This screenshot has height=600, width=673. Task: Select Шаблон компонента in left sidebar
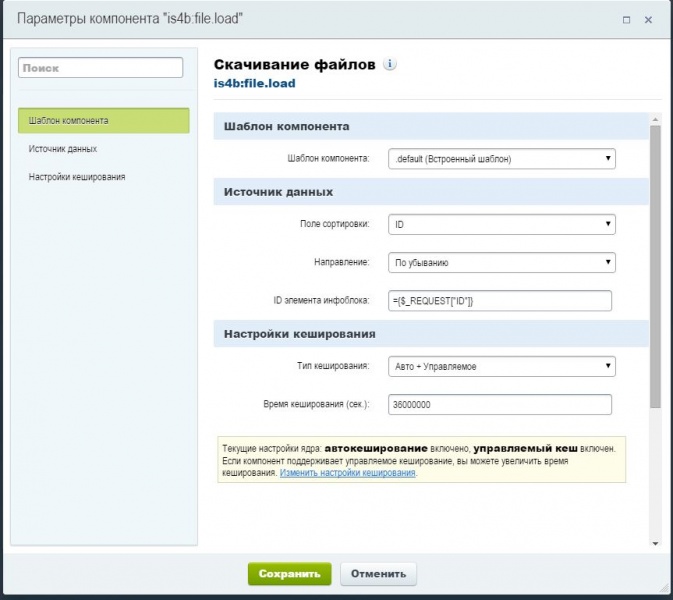click(103, 121)
